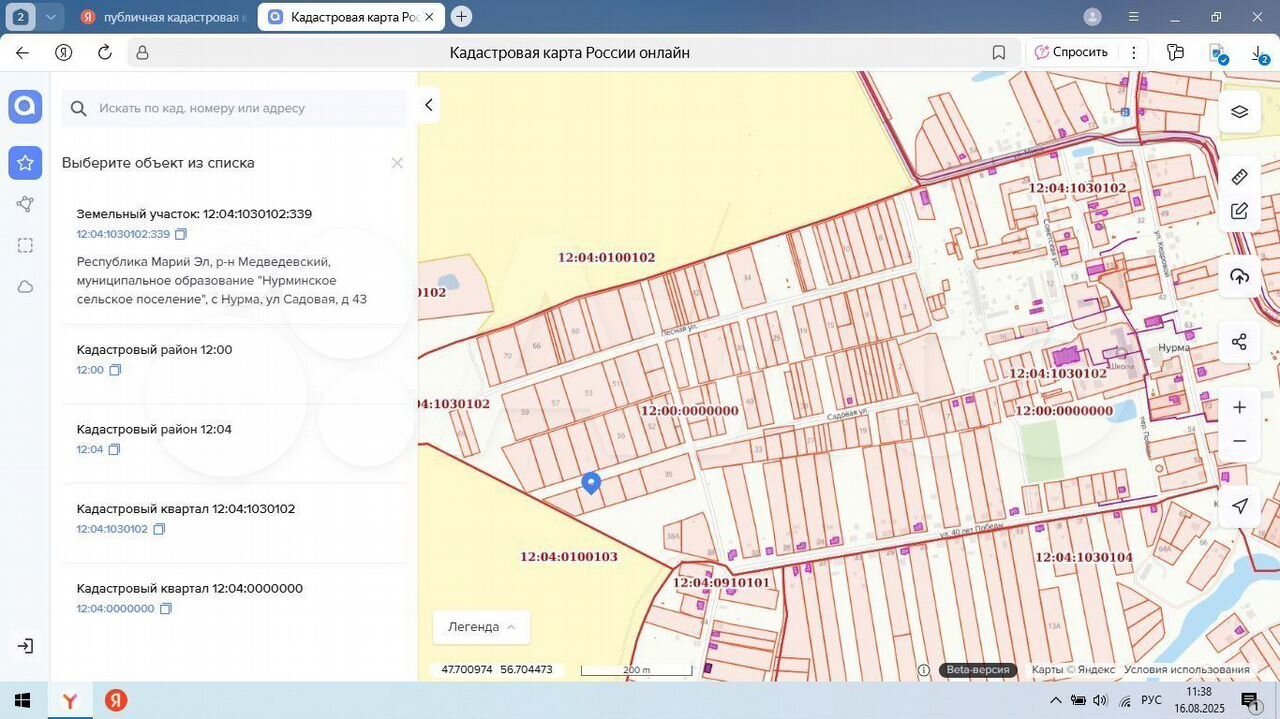Screen dimensions: 1280x719
Task: Locate me with the navigation arrow
Action: click(x=1240, y=506)
